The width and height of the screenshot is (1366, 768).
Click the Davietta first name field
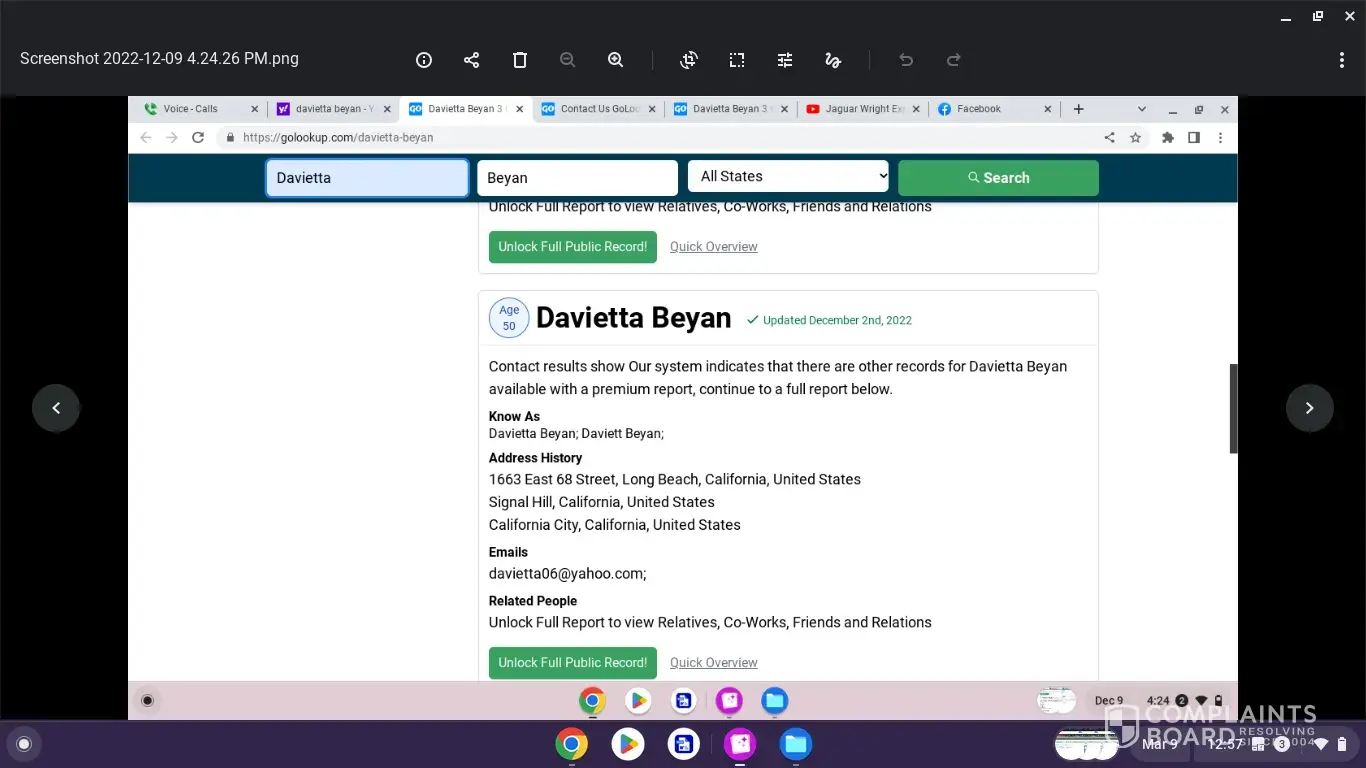(367, 178)
